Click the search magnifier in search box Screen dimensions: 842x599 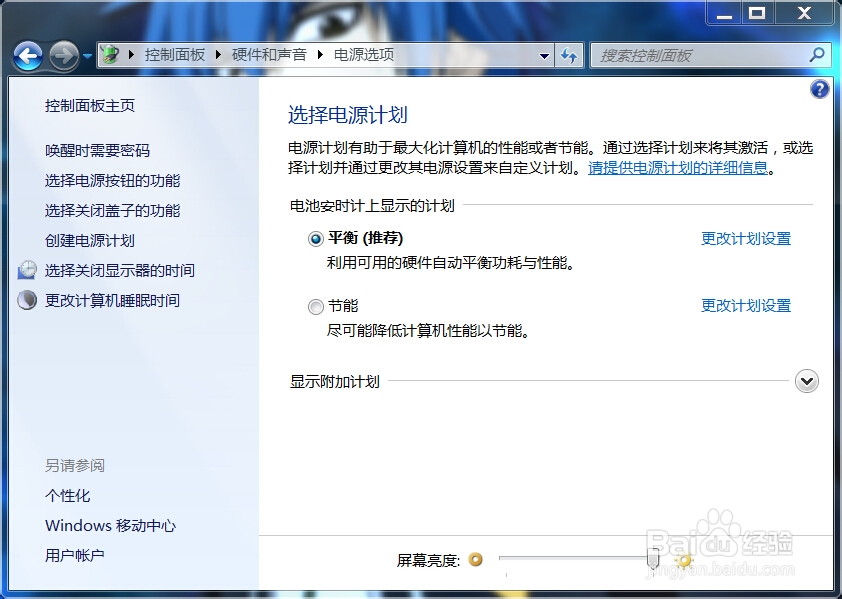click(818, 54)
